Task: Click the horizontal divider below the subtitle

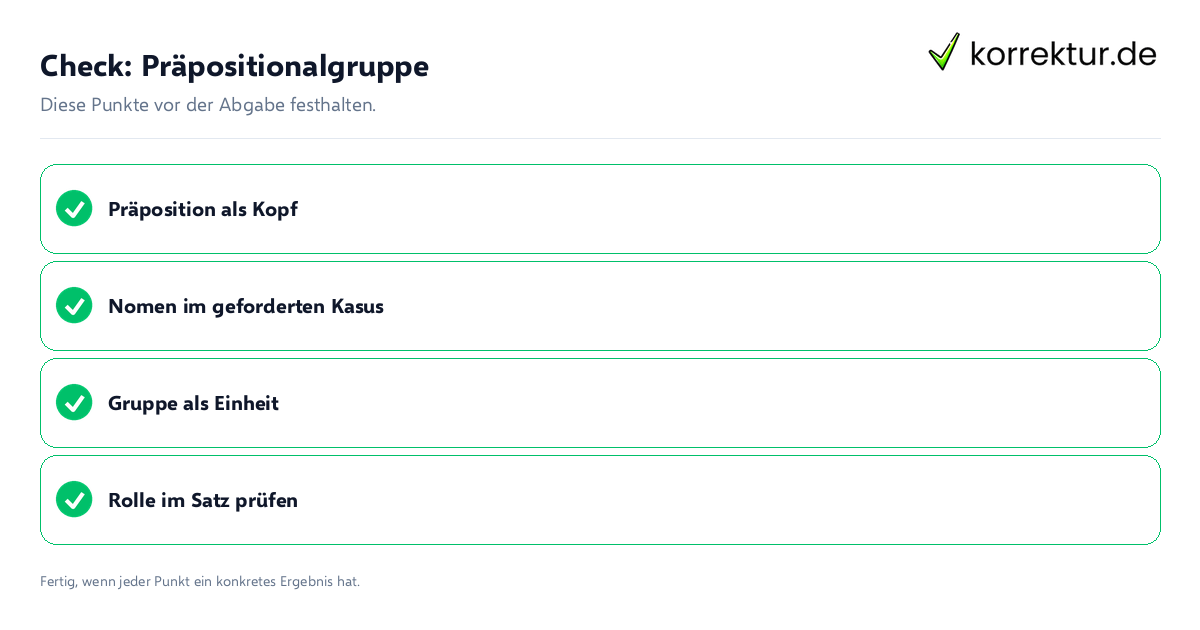Action: 600,138
